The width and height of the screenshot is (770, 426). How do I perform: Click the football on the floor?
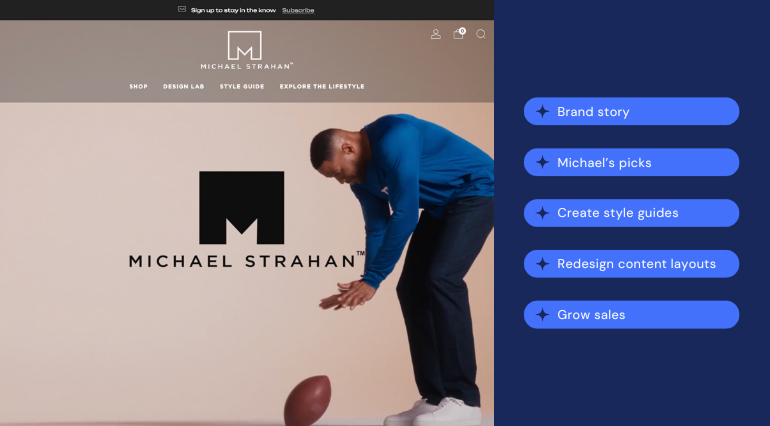click(307, 400)
